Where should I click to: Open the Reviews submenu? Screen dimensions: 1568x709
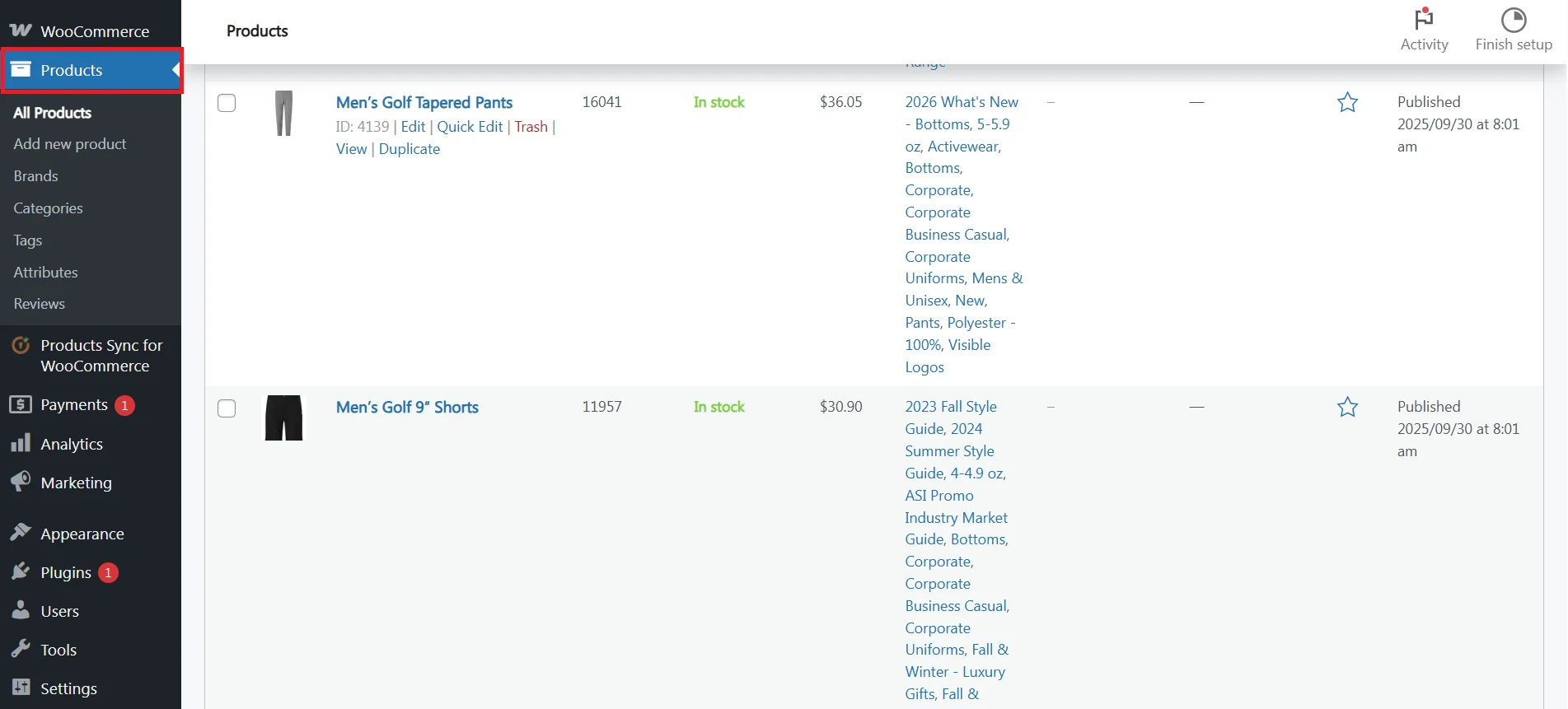[39, 304]
